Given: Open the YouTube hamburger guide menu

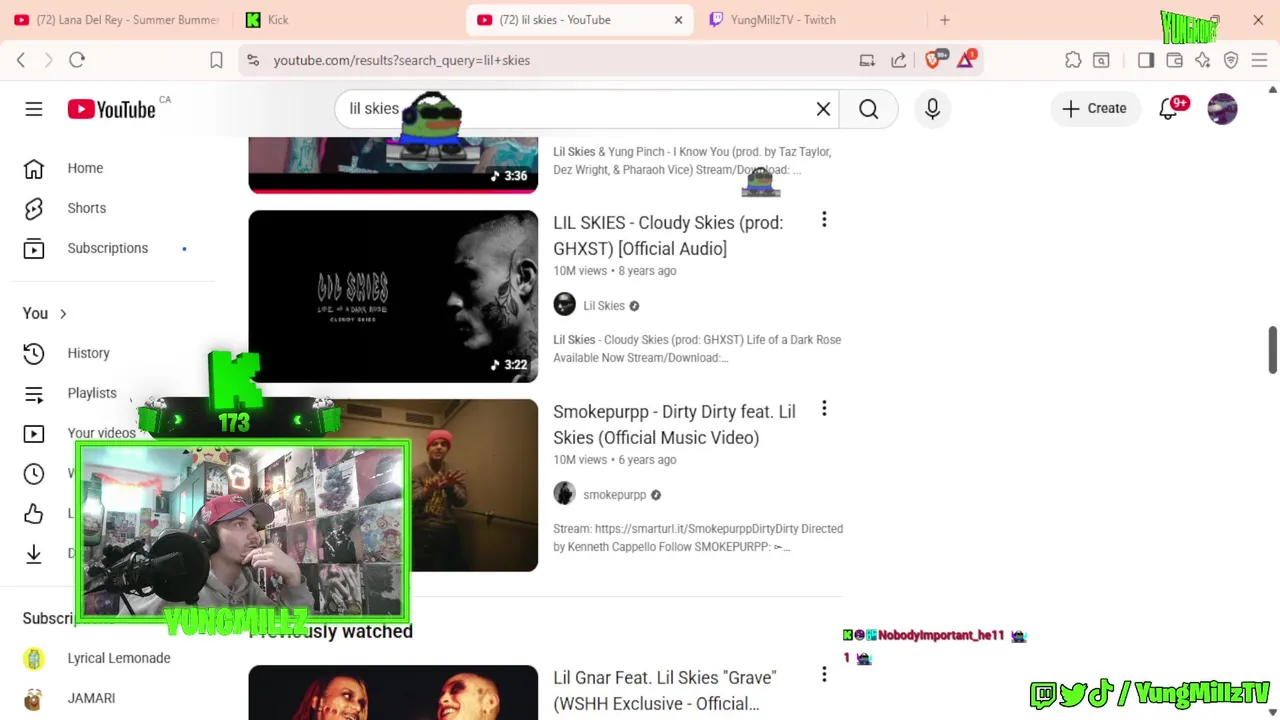Looking at the screenshot, I should 34,109.
